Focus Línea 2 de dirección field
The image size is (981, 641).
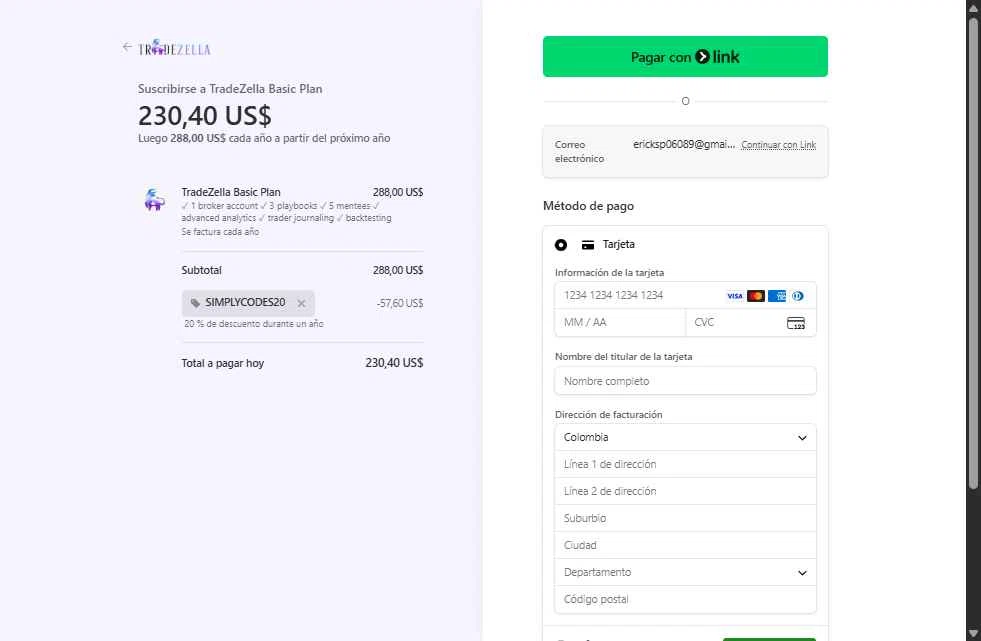[685, 492]
